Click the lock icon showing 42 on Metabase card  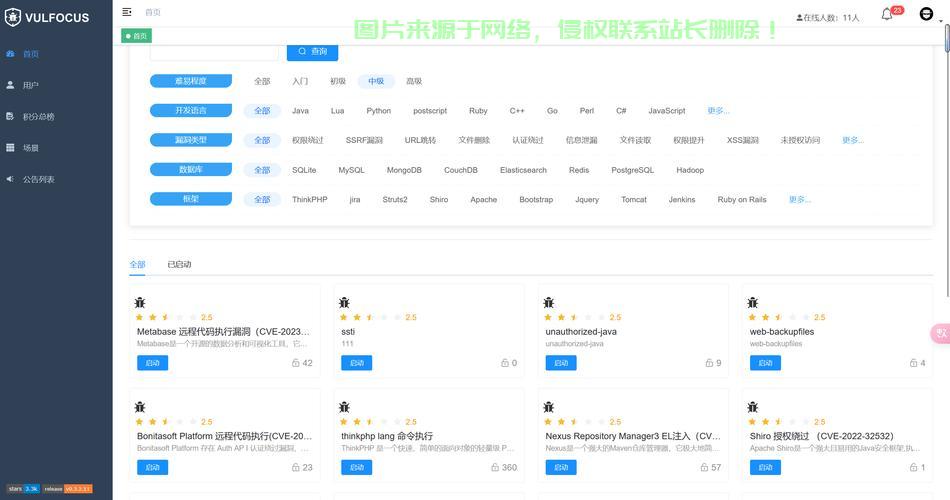pyautogui.click(x=296, y=363)
